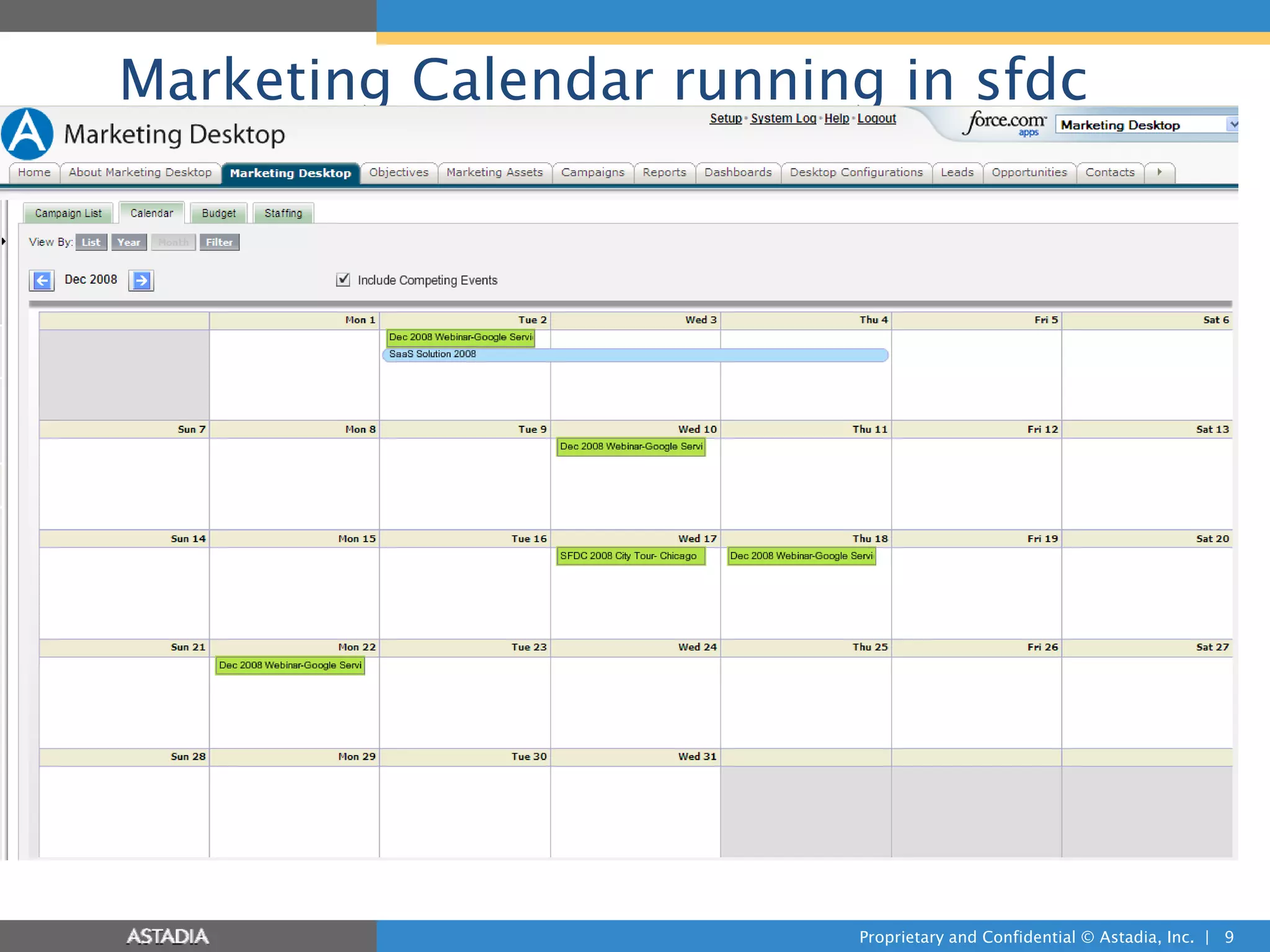Click the Thu 11 day header
Image resolution: width=1270 pixels, height=952 pixels.
tap(806, 430)
